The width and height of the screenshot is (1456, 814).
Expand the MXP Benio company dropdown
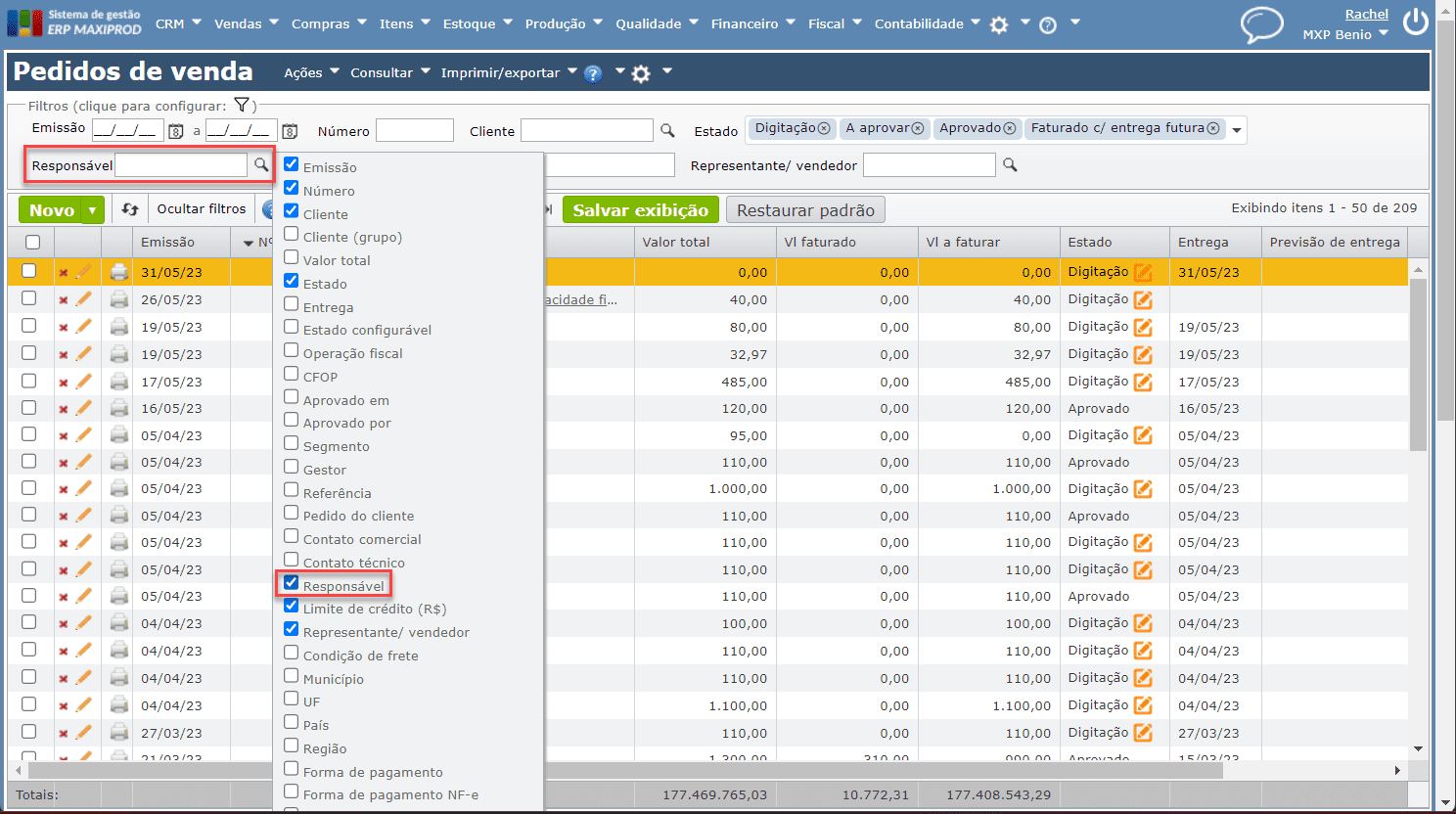tap(1384, 34)
